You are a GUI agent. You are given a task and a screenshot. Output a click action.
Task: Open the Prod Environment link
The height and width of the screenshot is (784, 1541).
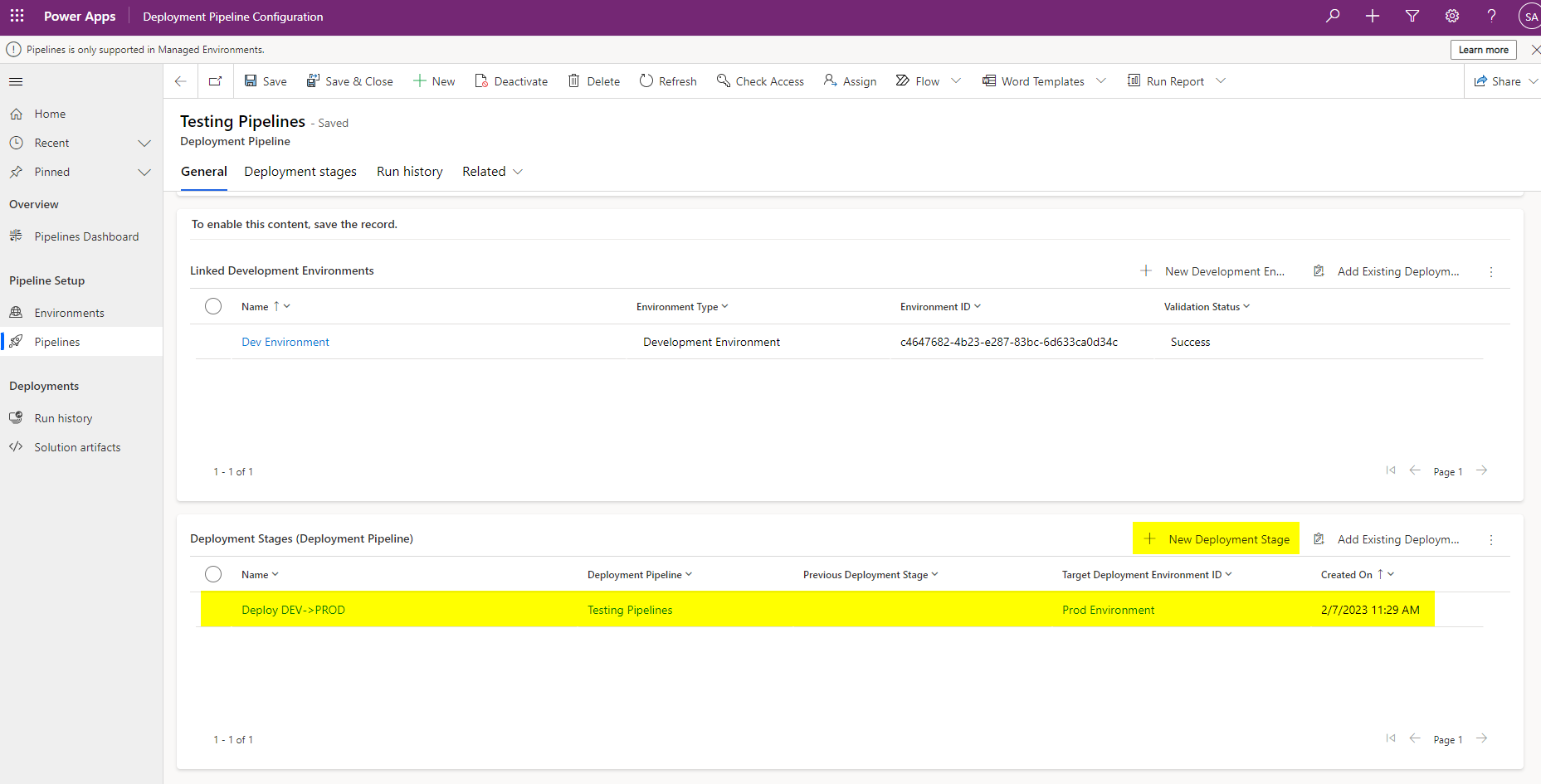1108,610
